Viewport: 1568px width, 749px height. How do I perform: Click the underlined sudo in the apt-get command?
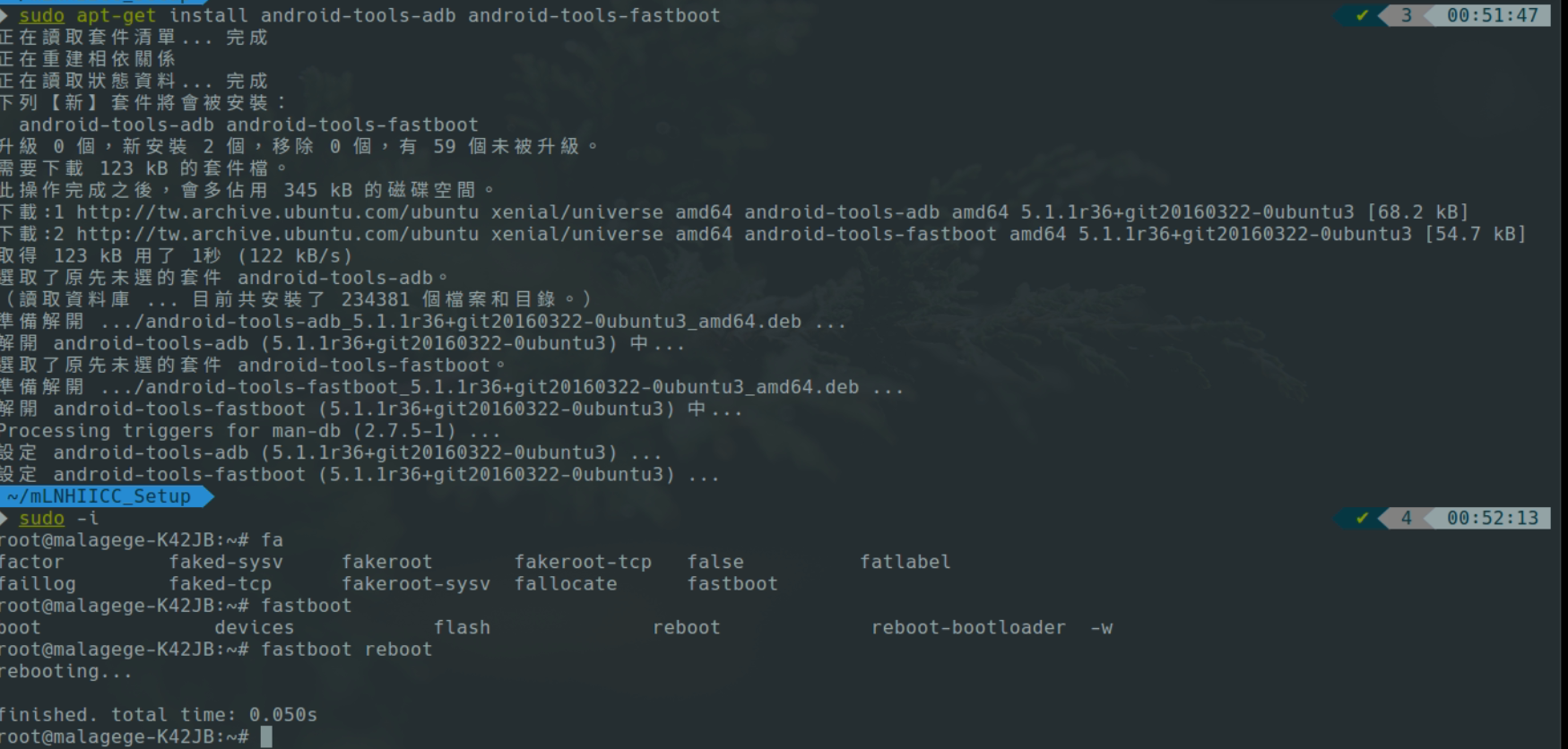coord(42,15)
